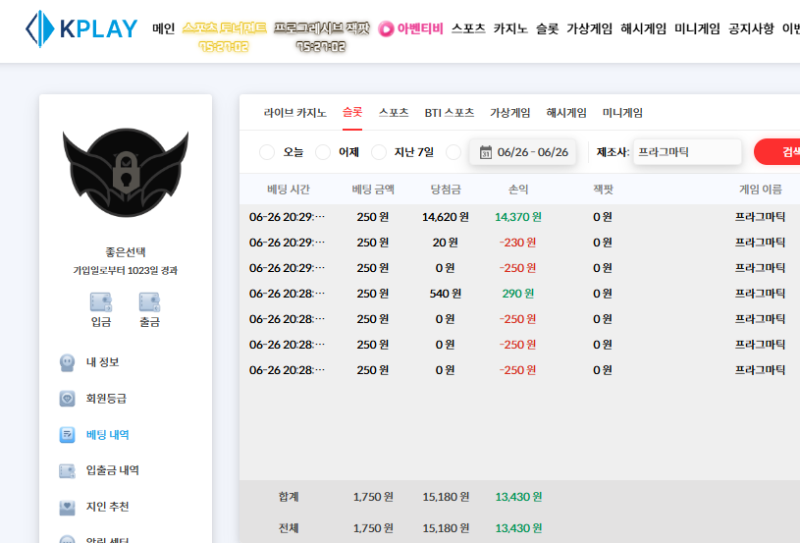The height and width of the screenshot is (543, 800).
Task: Open 카지노 in top navigation
Action: point(510,29)
